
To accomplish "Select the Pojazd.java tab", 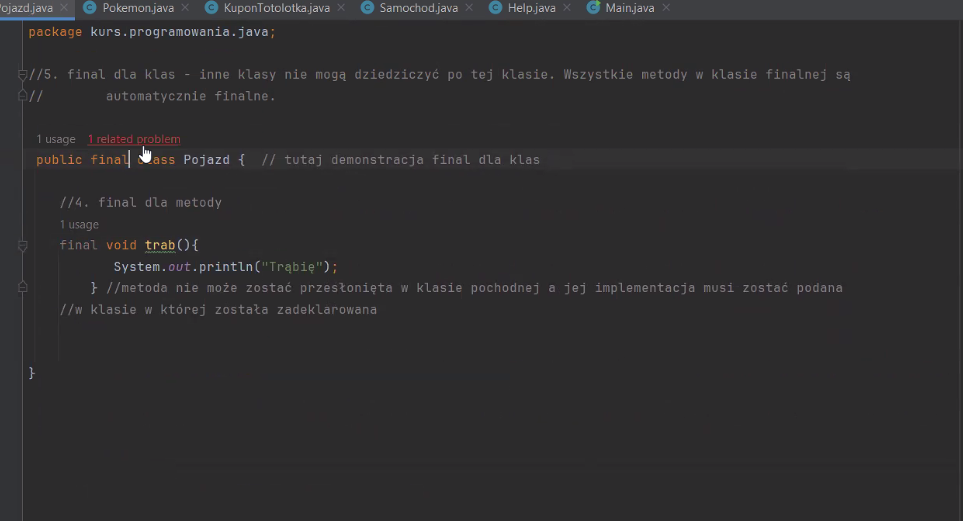I will tap(26, 8).
